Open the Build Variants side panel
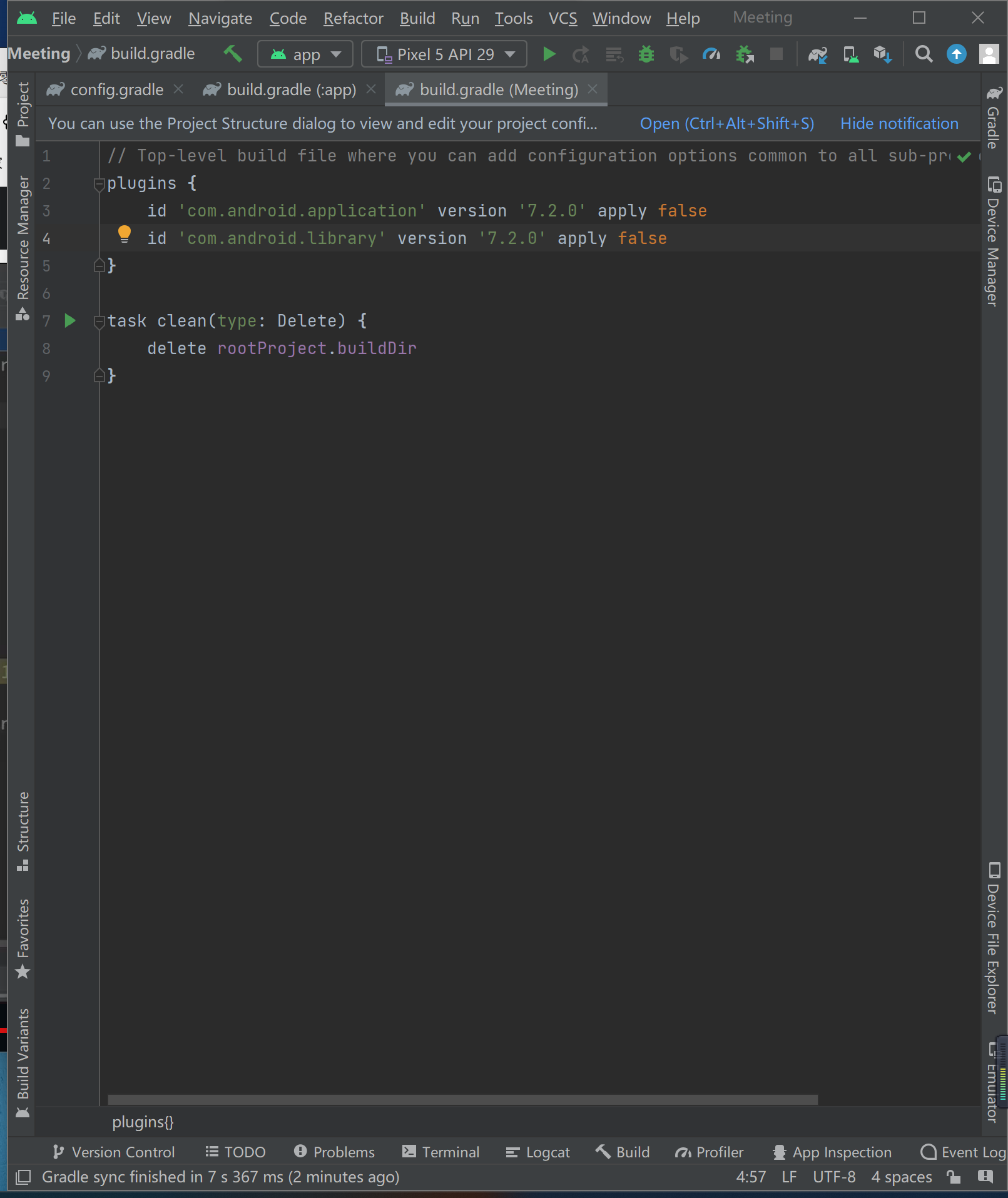 coord(23,1063)
